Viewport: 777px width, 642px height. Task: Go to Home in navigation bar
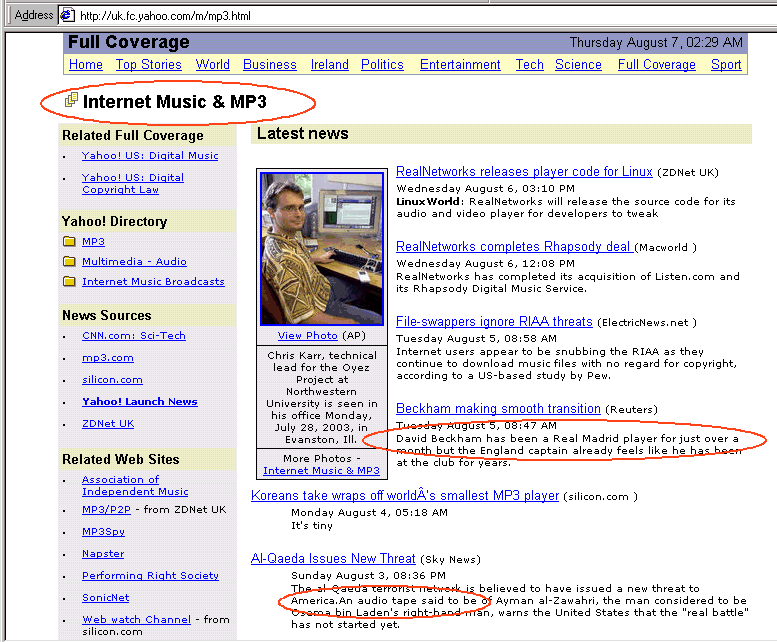coord(86,65)
